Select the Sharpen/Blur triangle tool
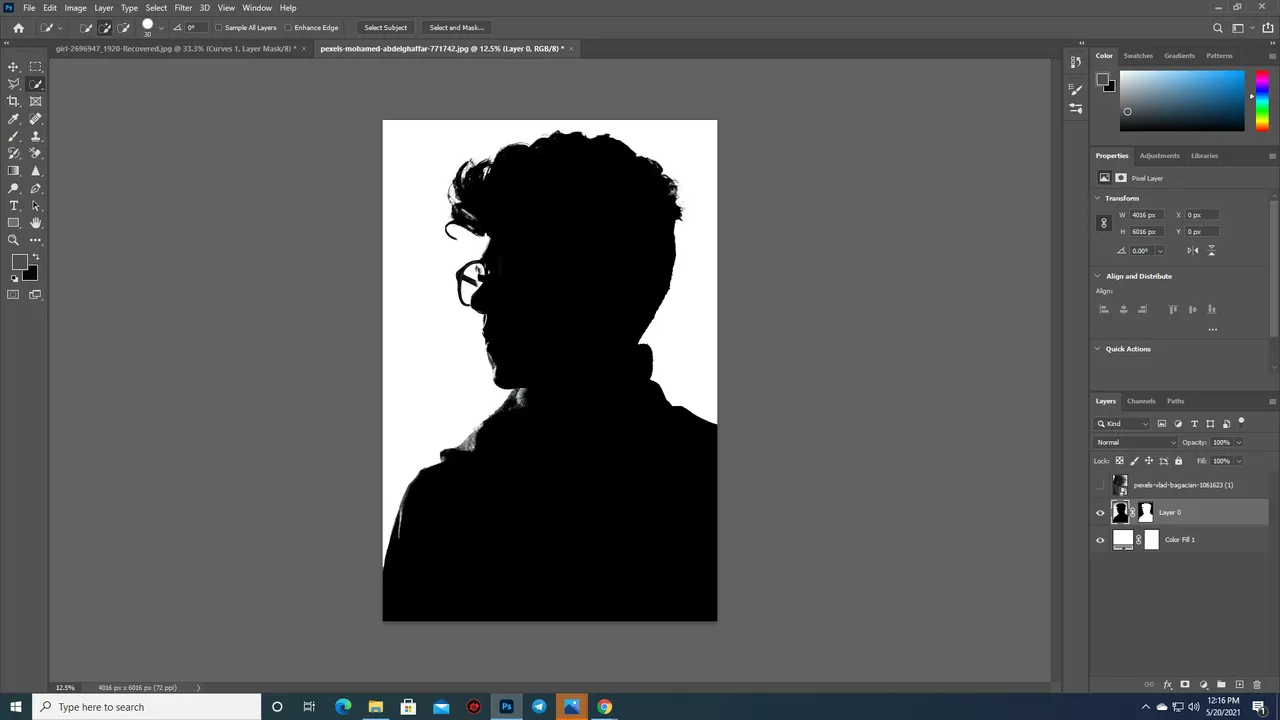1280x720 pixels. (36, 171)
